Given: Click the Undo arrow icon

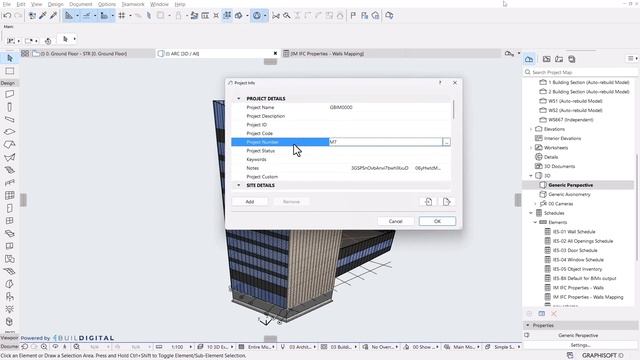Looking at the screenshot, I should (x=7, y=16).
